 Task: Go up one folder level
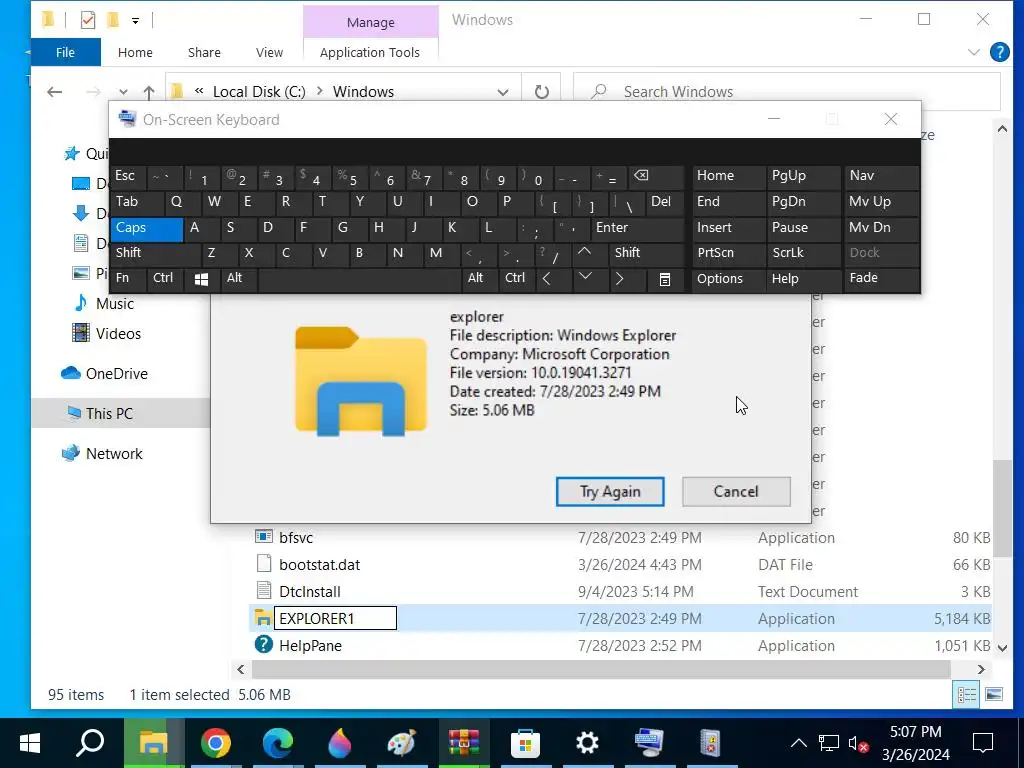tap(149, 92)
